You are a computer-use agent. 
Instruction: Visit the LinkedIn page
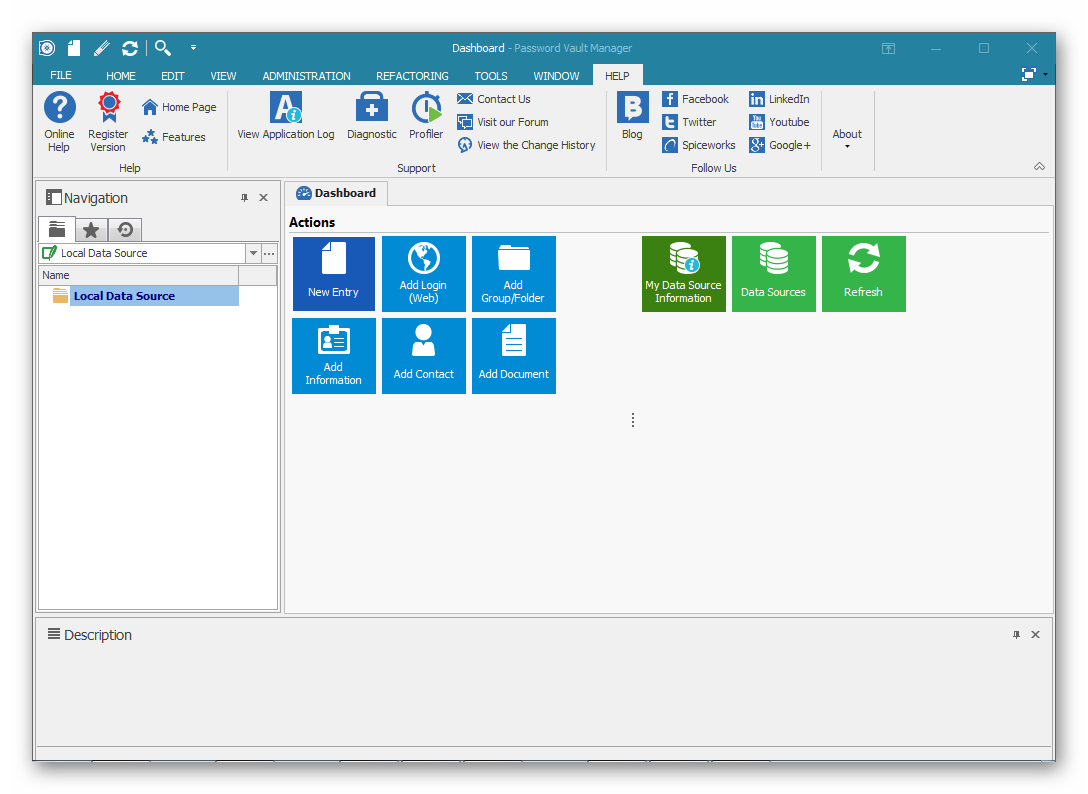coord(779,99)
